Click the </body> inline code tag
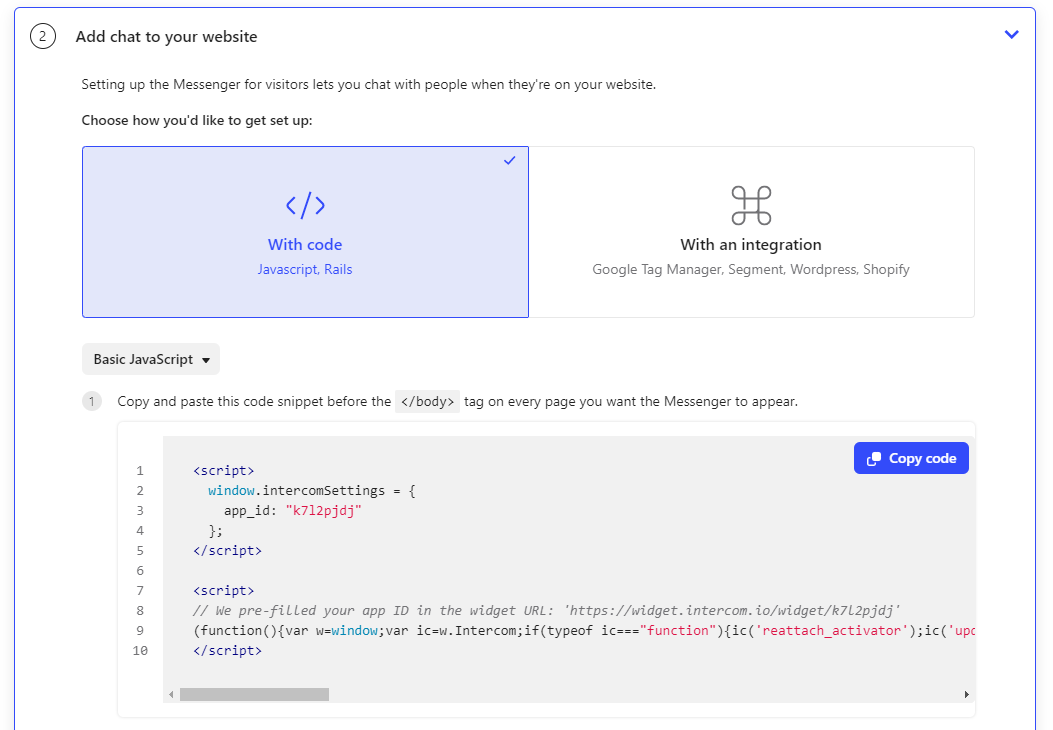 427,402
